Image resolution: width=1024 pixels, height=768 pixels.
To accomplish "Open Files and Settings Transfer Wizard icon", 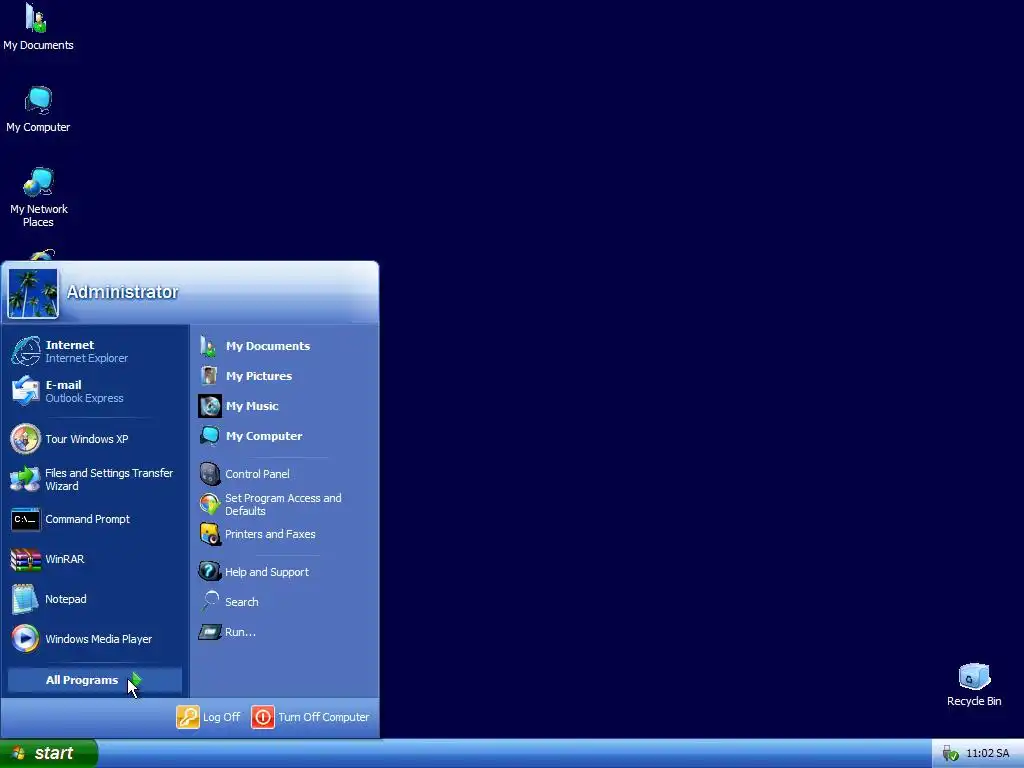I will coord(25,479).
